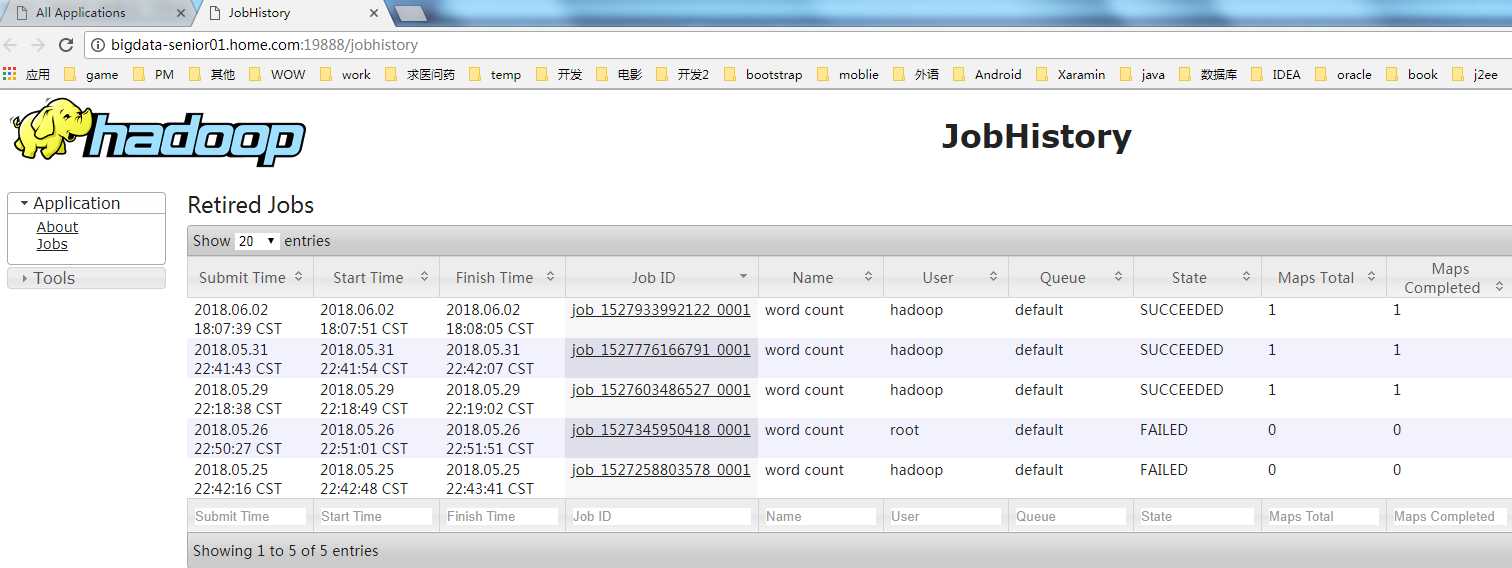Open the oracle bookmarks folder

point(1343,74)
